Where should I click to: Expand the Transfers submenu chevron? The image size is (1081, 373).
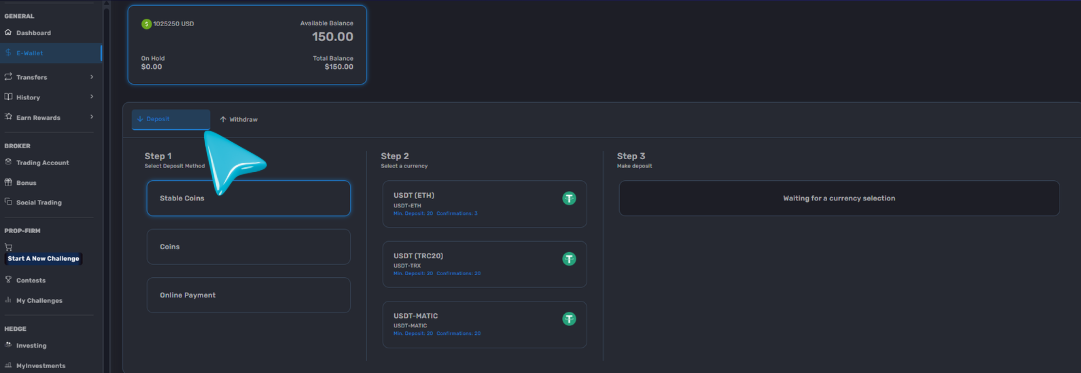[92, 77]
